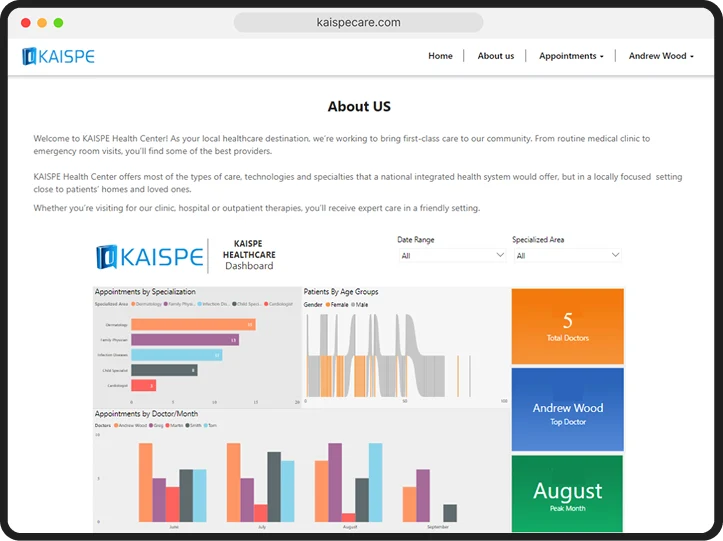Viewport: 723px width, 541px height.
Task: Click the Andrew Wood doctor legend dot
Action: tap(117, 425)
